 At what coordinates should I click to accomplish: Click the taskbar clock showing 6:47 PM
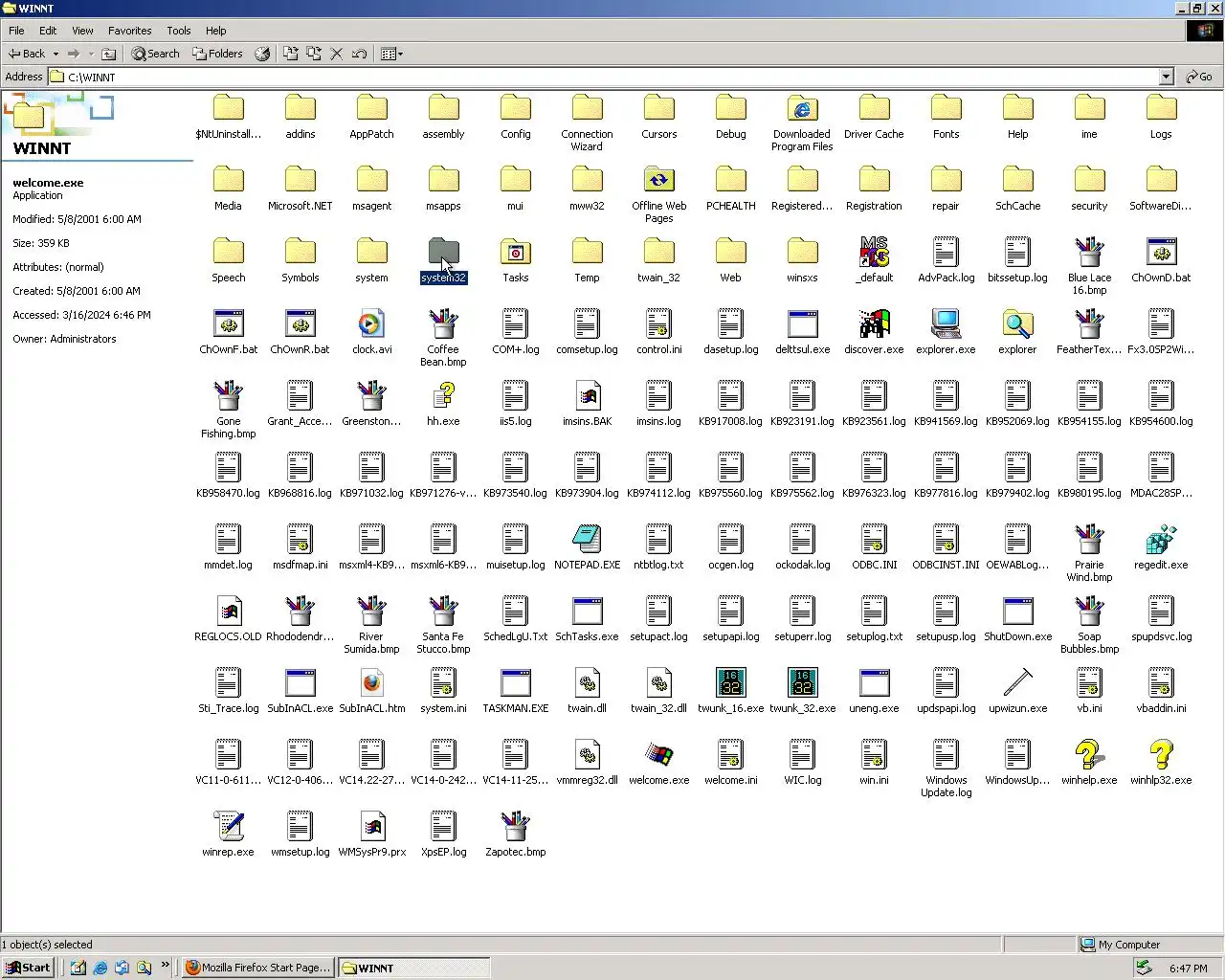[1189, 969]
